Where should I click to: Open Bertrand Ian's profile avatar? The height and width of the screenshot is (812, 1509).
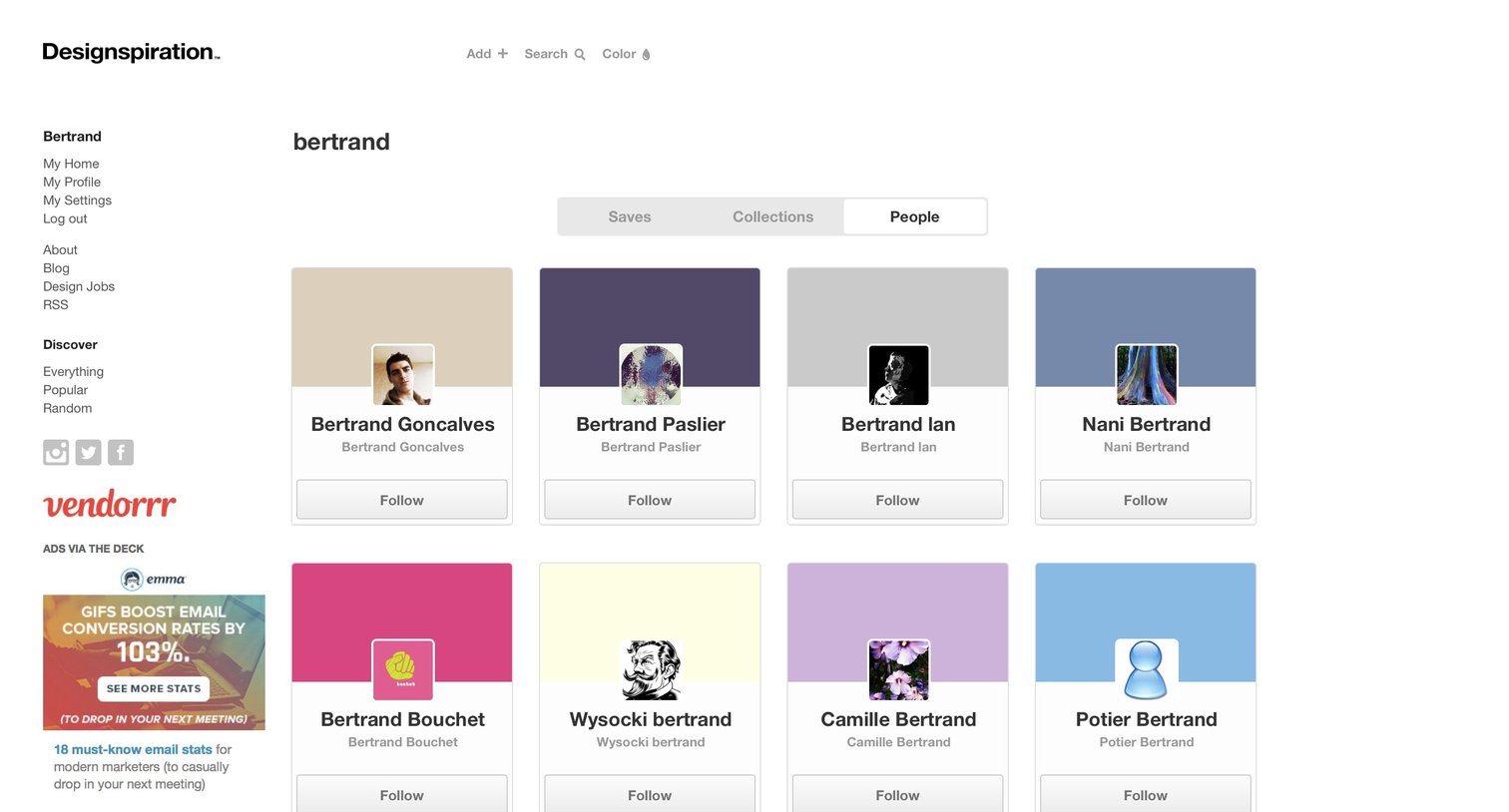coord(898,375)
